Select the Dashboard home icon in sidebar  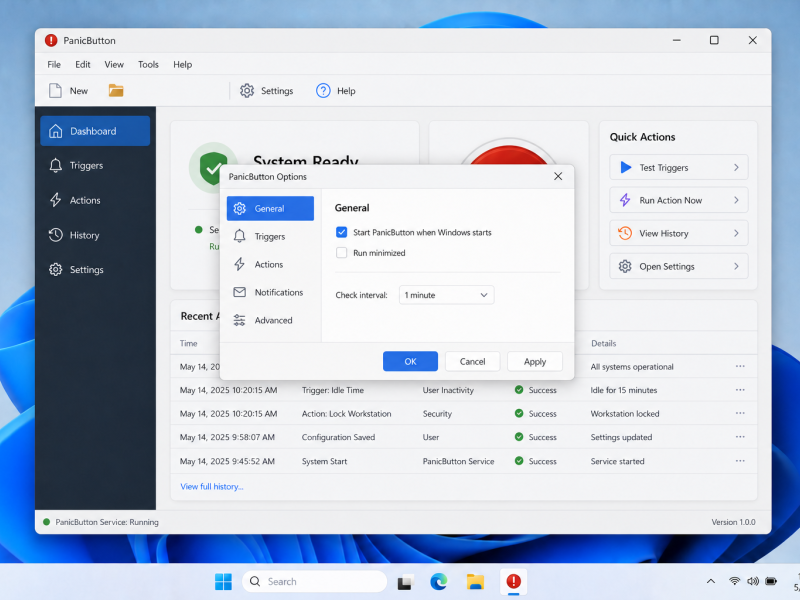click(x=56, y=131)
